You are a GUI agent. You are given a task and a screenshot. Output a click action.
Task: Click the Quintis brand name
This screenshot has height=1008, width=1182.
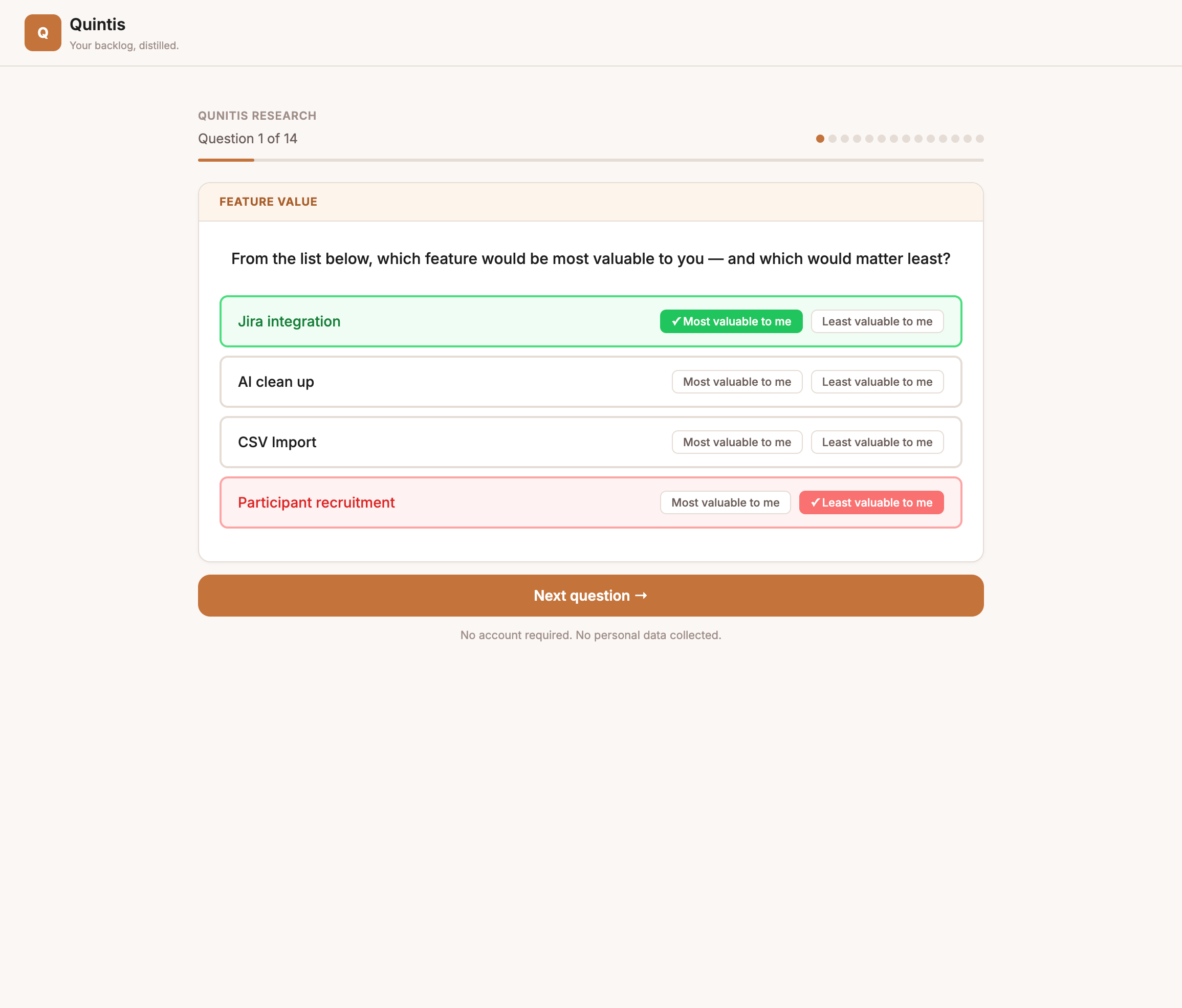[x=98, y=25]
